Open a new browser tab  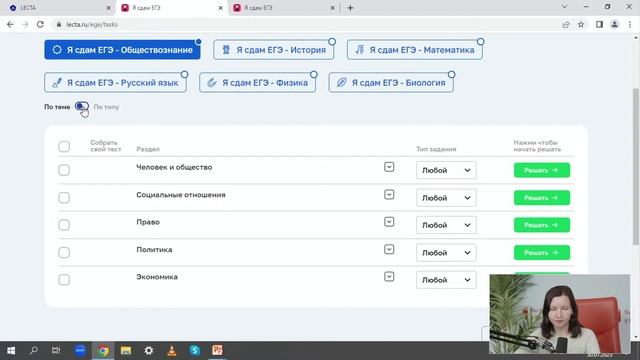tap(350, 8)
